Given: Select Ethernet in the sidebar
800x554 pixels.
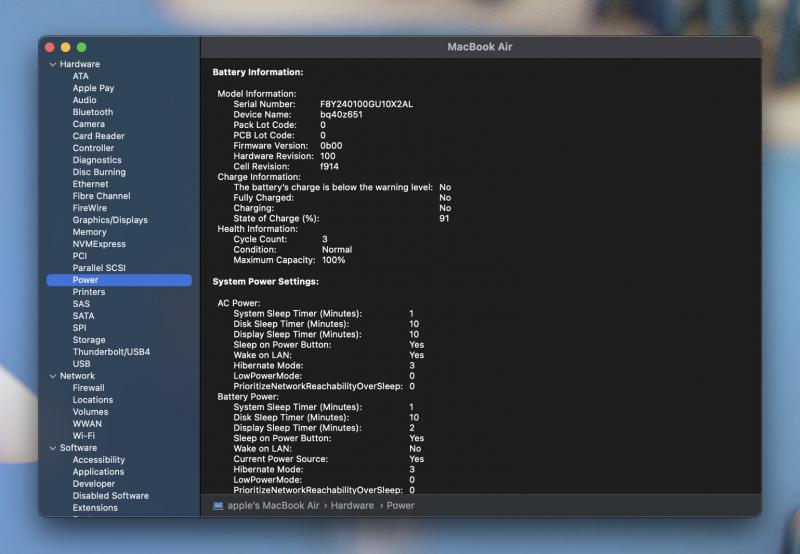Looking at the screenshot, I should pos(90,184).
